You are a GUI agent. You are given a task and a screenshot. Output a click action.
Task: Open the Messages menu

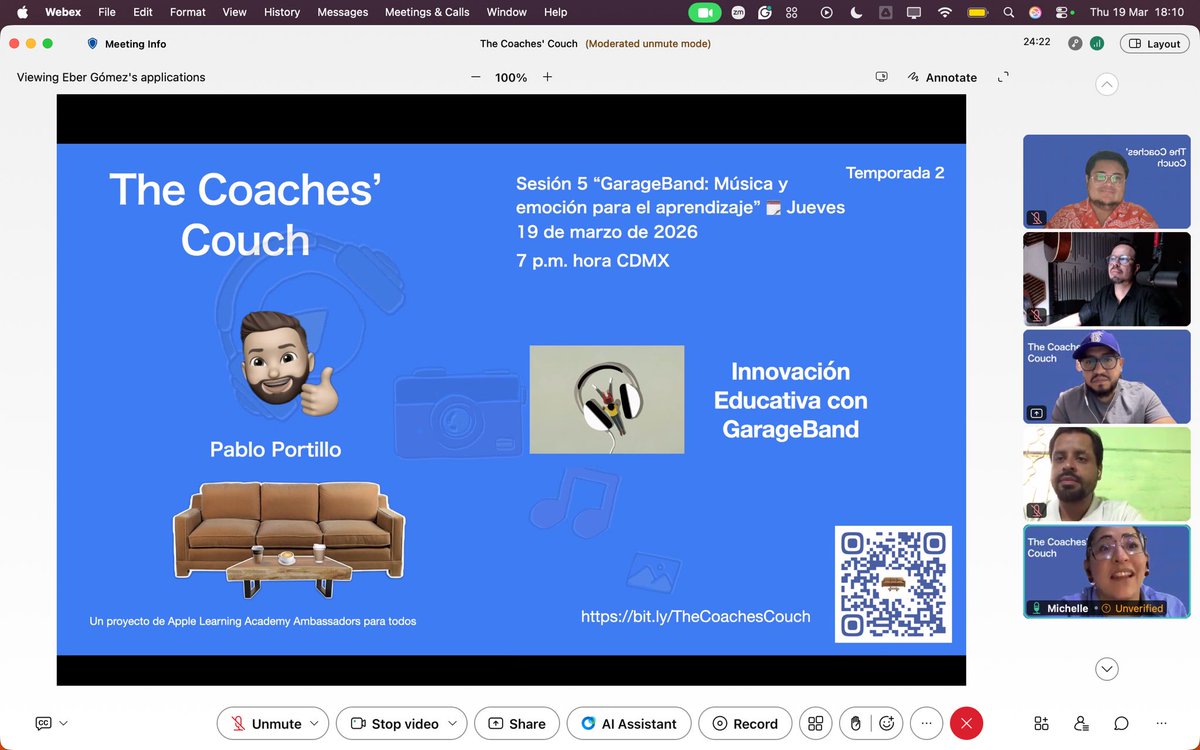pyautogui.click(x=342, y=12)
